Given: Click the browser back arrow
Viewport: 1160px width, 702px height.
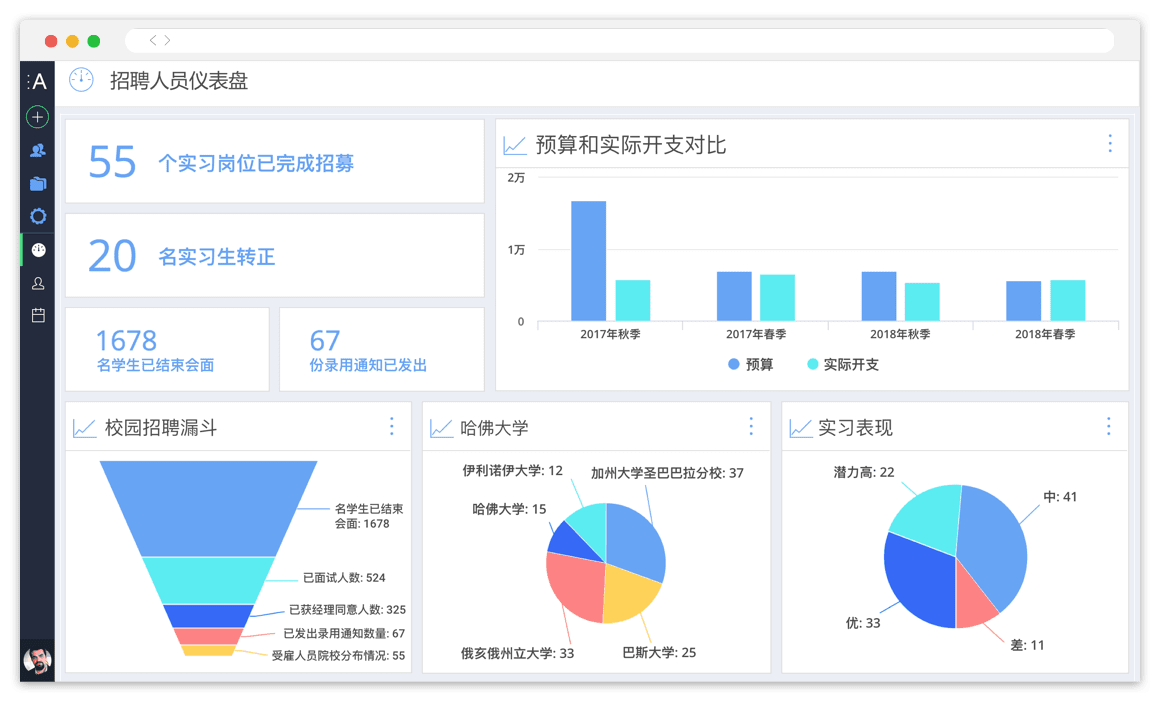Looking at the screenshot, I should 152,40.
